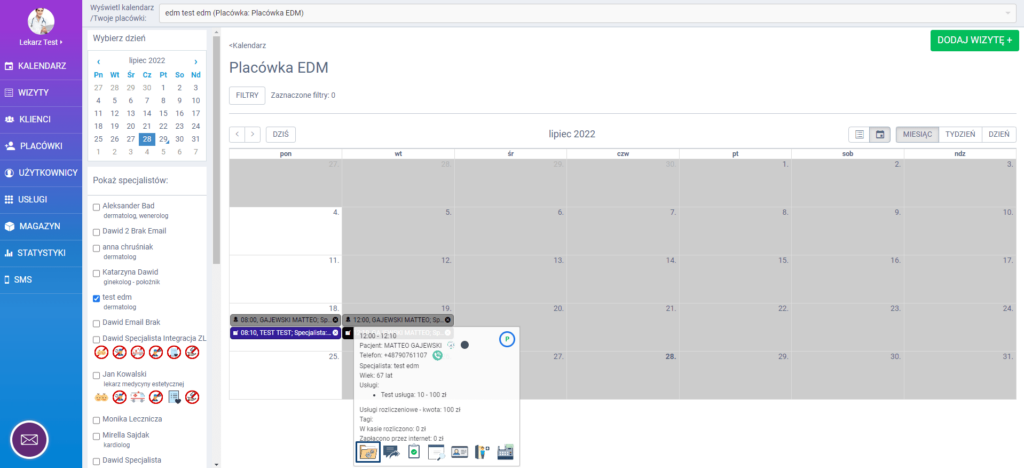Expand the Lekarz Test user menu
Screen dimensions: 1024x468
40,43
